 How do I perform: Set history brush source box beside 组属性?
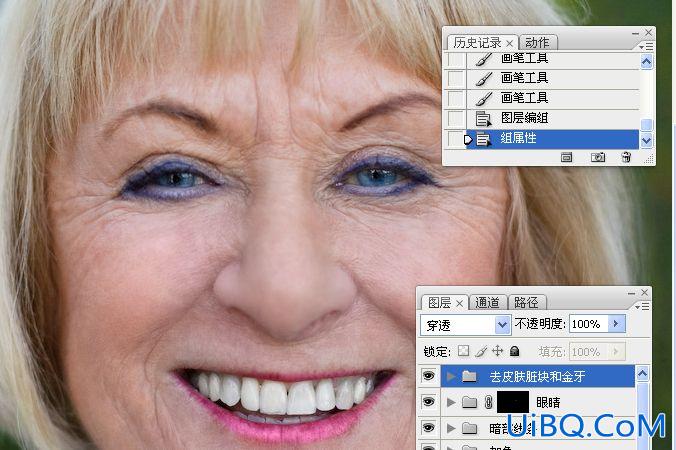pos(455,139)
